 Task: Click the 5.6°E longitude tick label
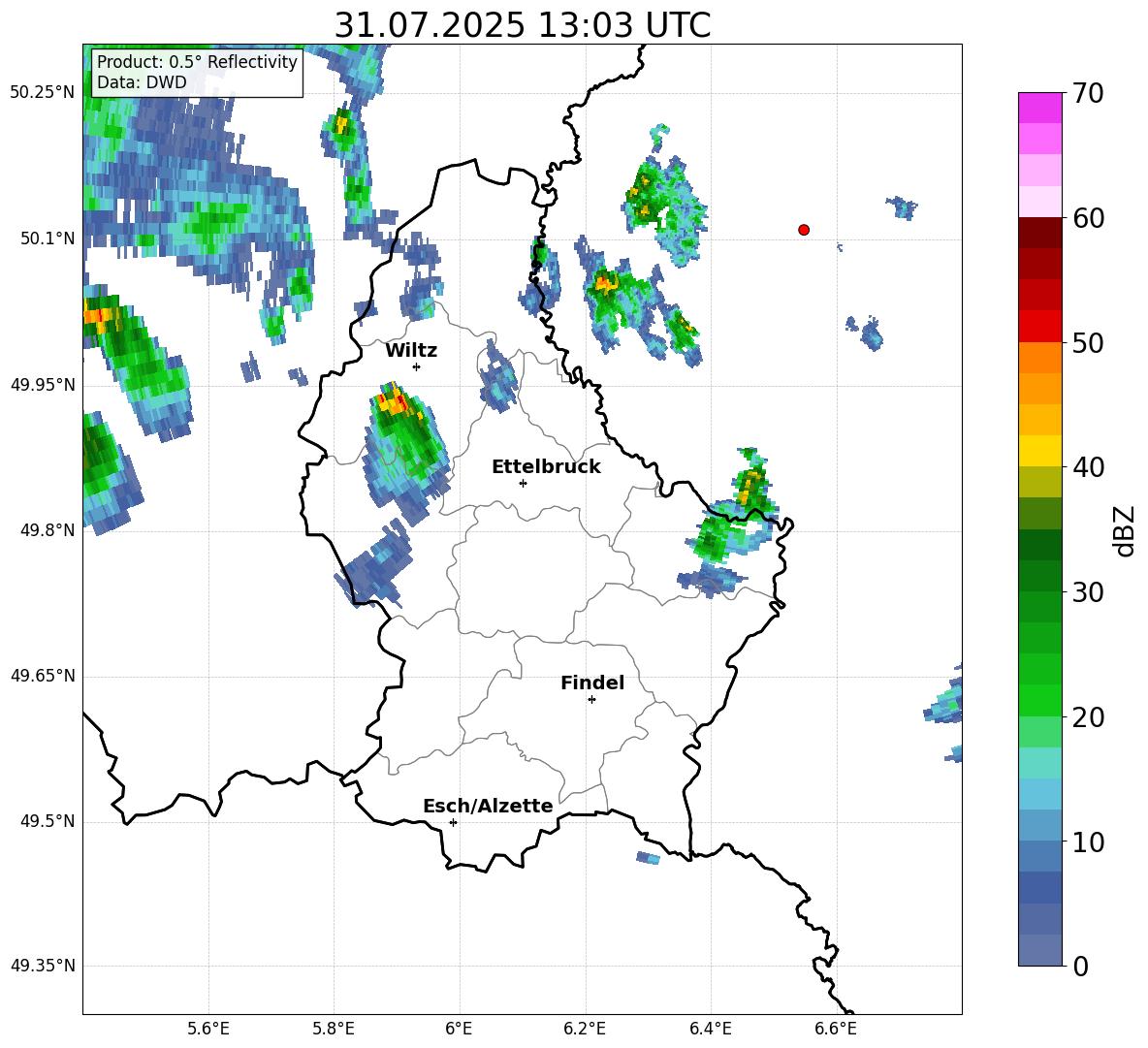(x=208, y=1030)
